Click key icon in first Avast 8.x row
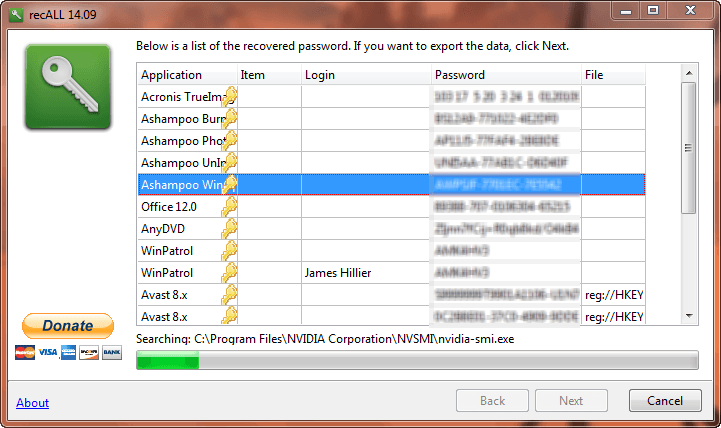This screenshot has height=428, width=721. [x=229, y=295]
